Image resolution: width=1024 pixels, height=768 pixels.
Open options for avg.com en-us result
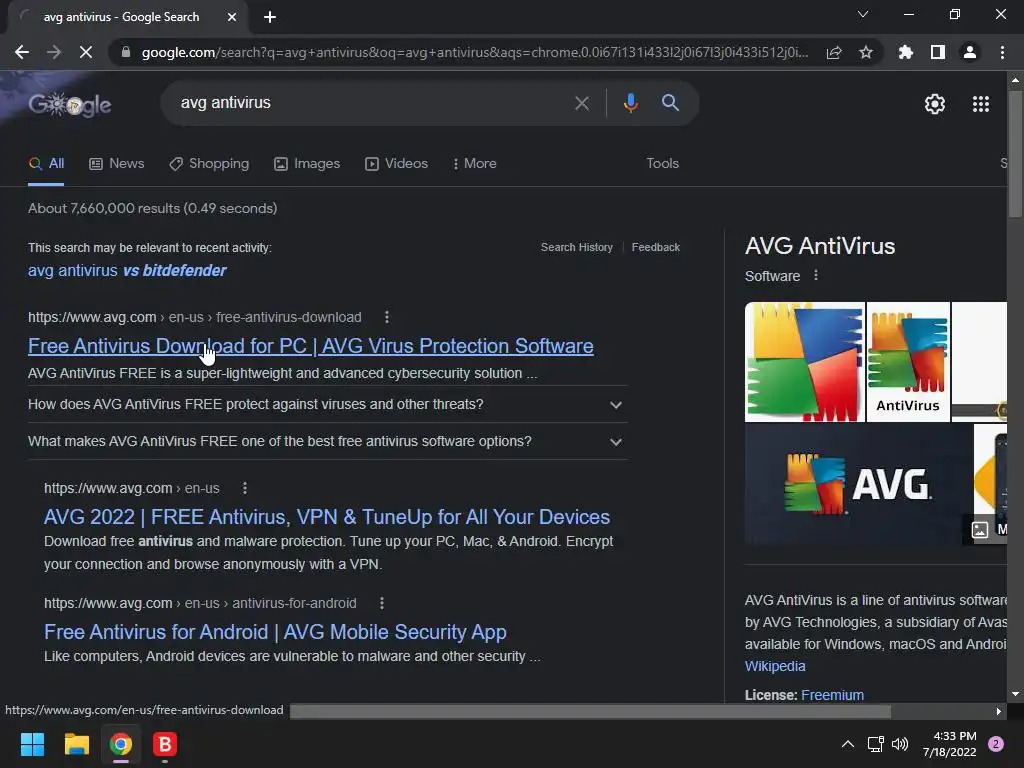(244, 488)
